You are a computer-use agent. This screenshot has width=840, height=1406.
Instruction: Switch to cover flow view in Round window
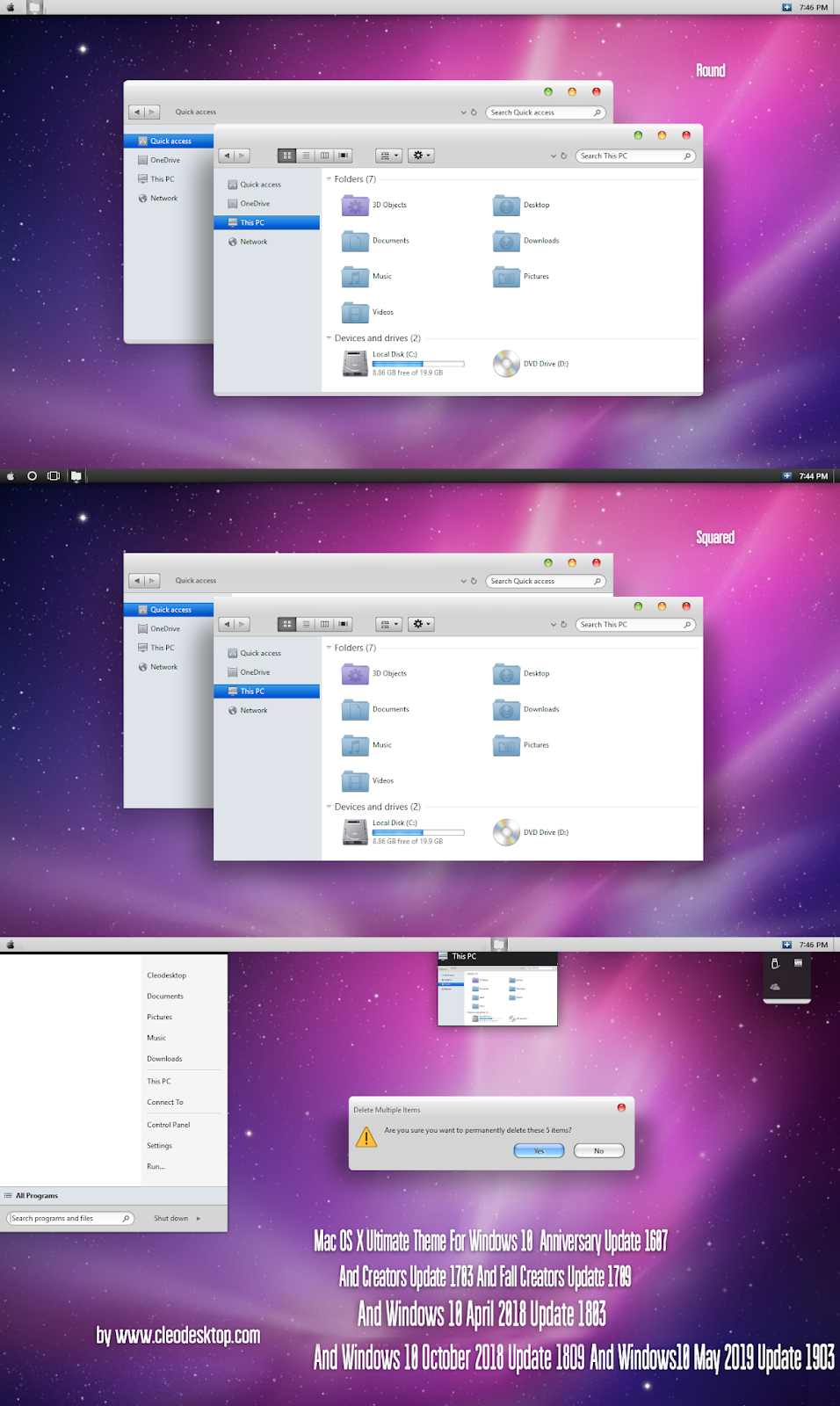point(344,156)
